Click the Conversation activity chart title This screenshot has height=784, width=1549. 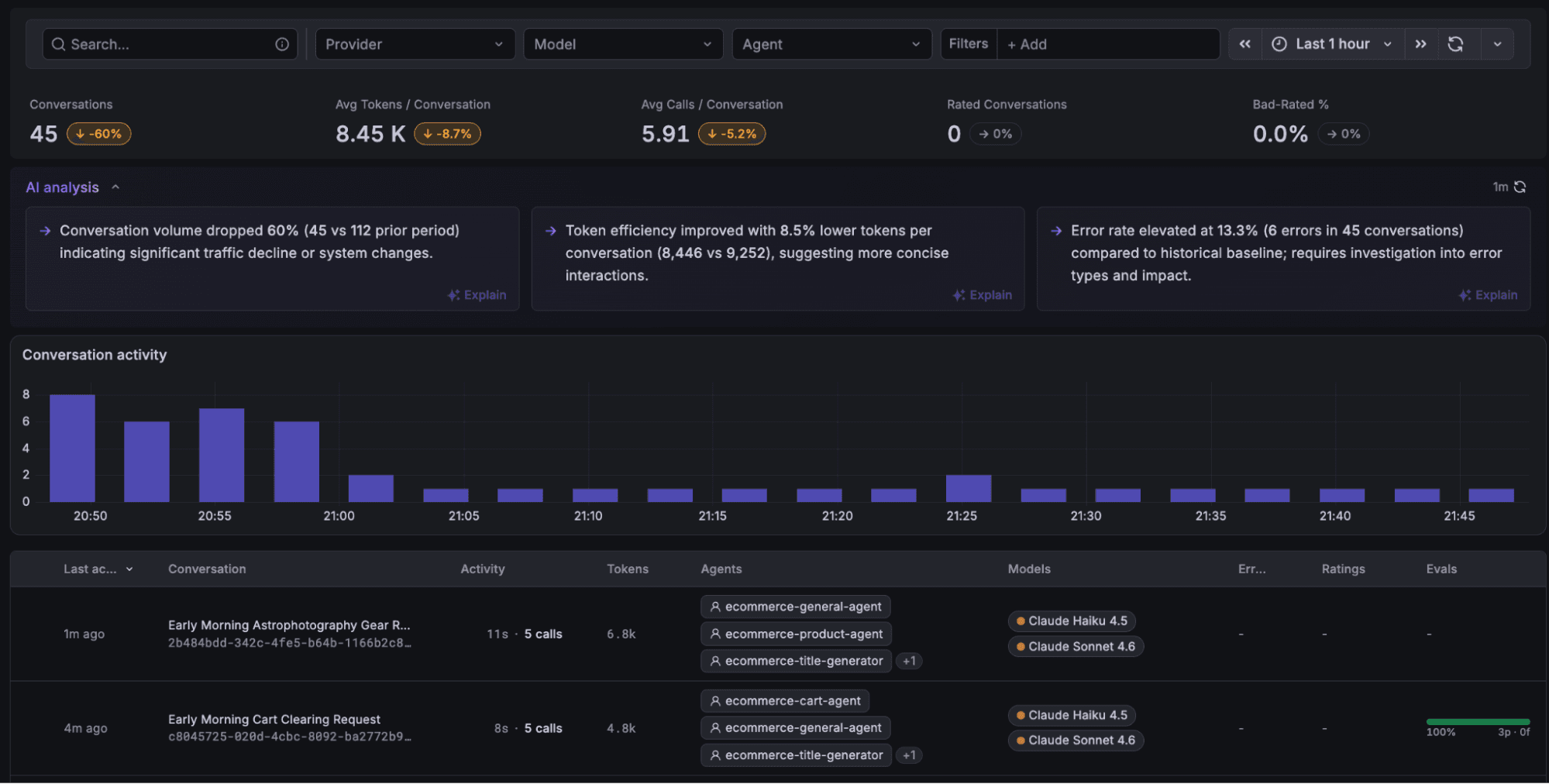click(x=95, y=355)
